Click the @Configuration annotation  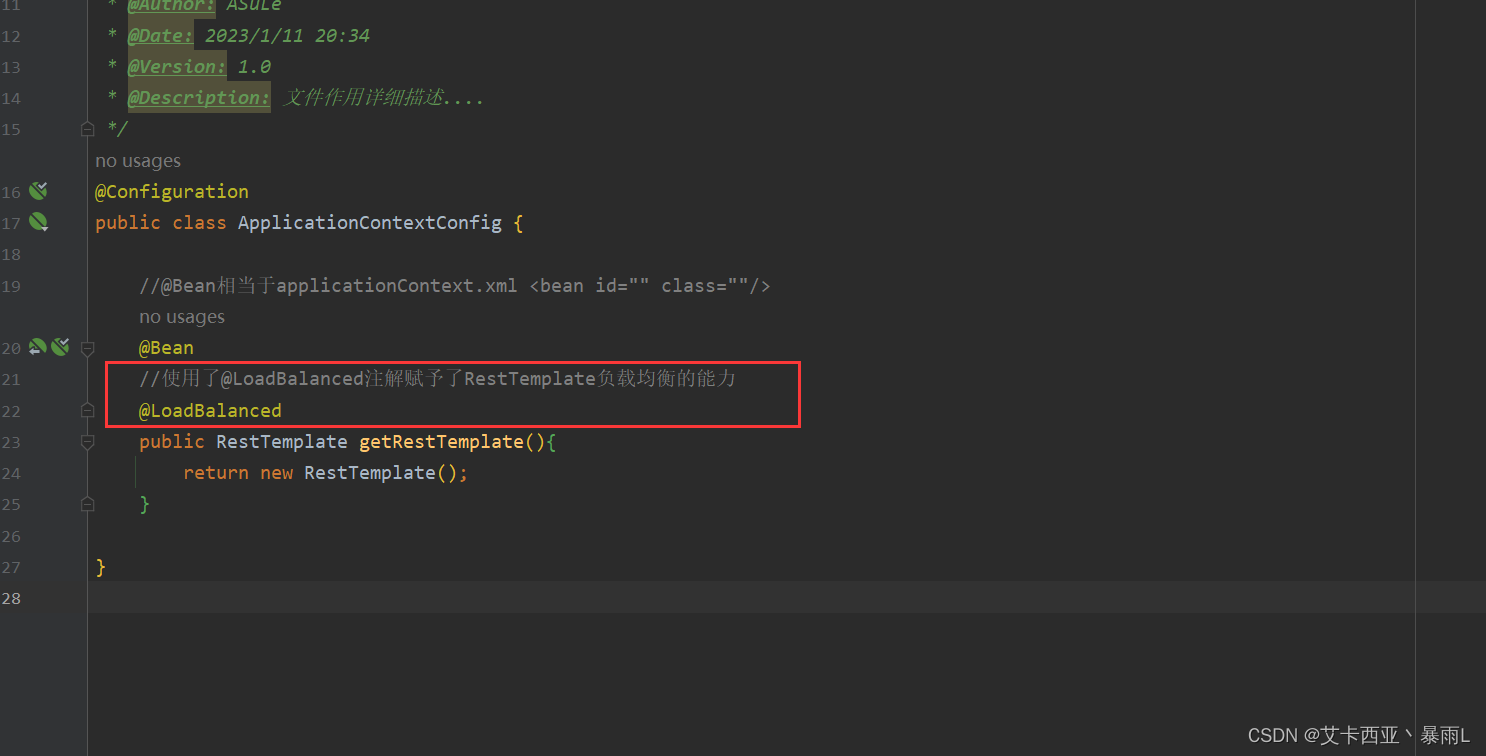click(x=172, y=191)
